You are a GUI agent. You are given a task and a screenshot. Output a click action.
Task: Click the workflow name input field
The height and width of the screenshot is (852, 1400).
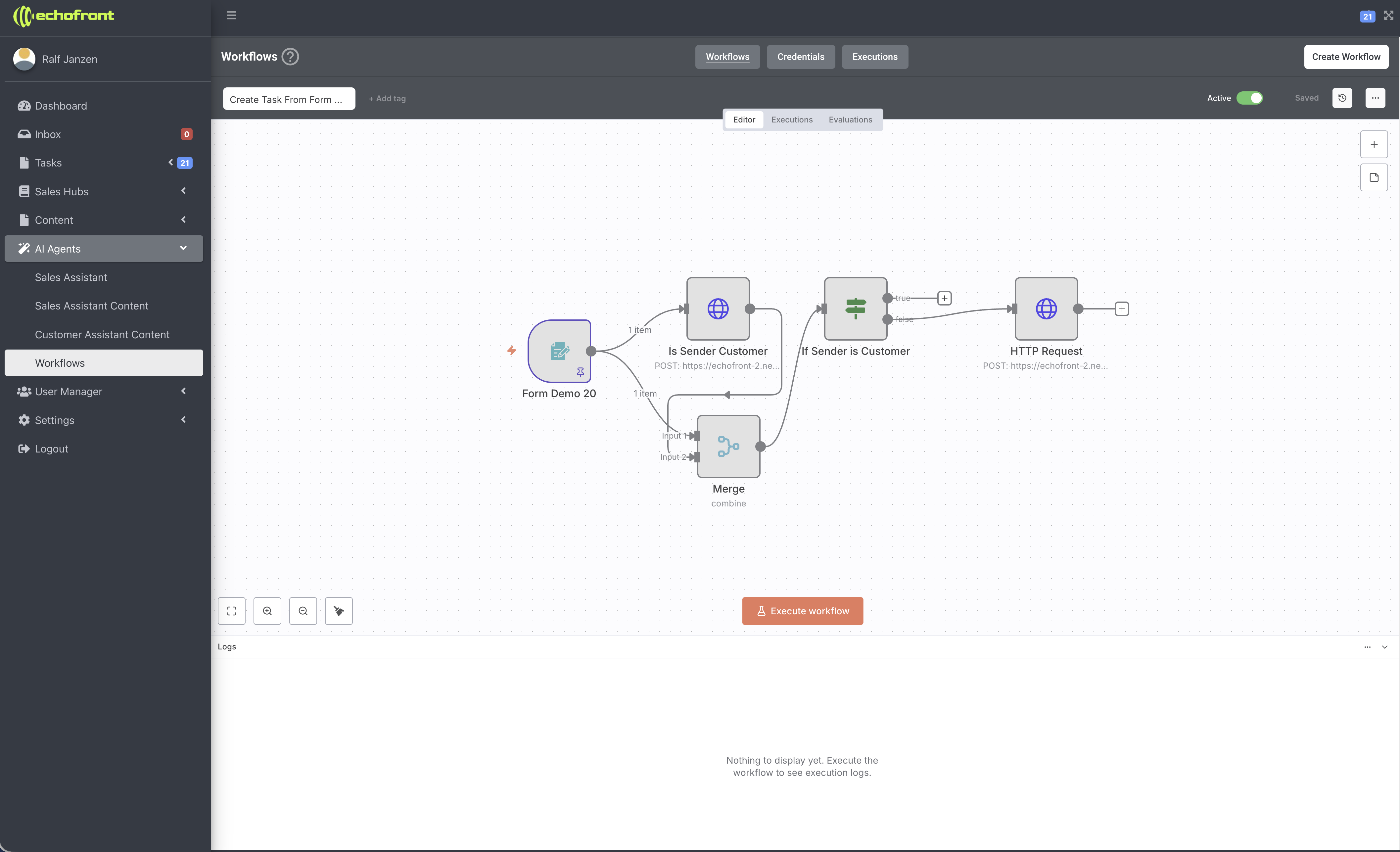[x=289, y=99]
